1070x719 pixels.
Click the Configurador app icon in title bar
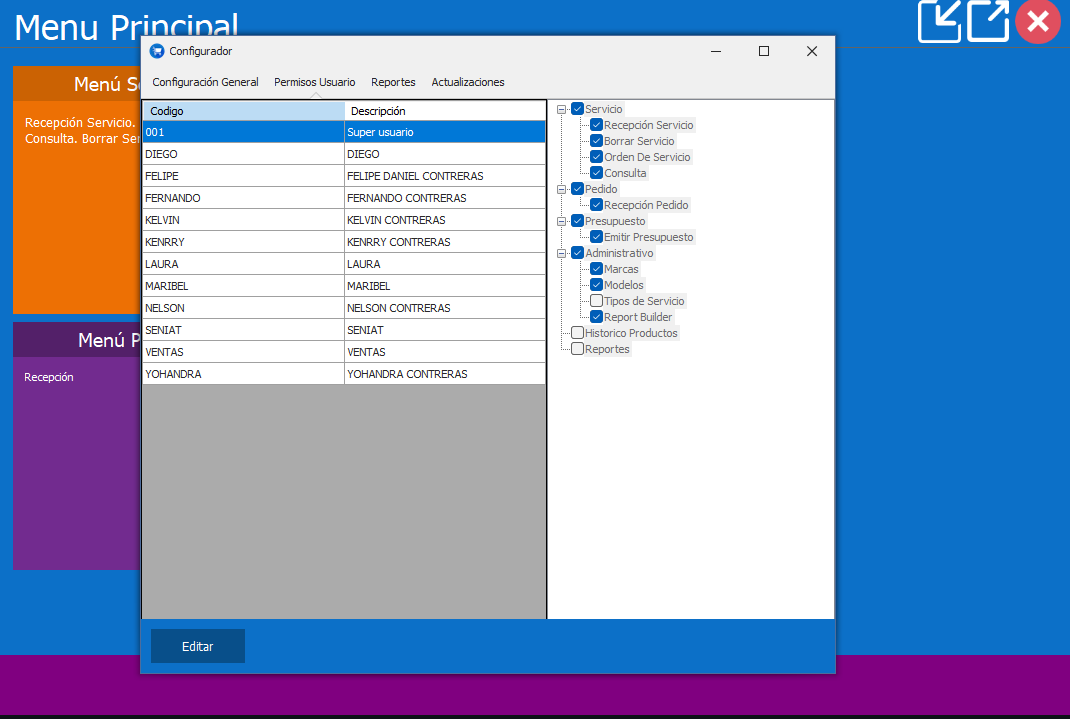coord(156,51)
